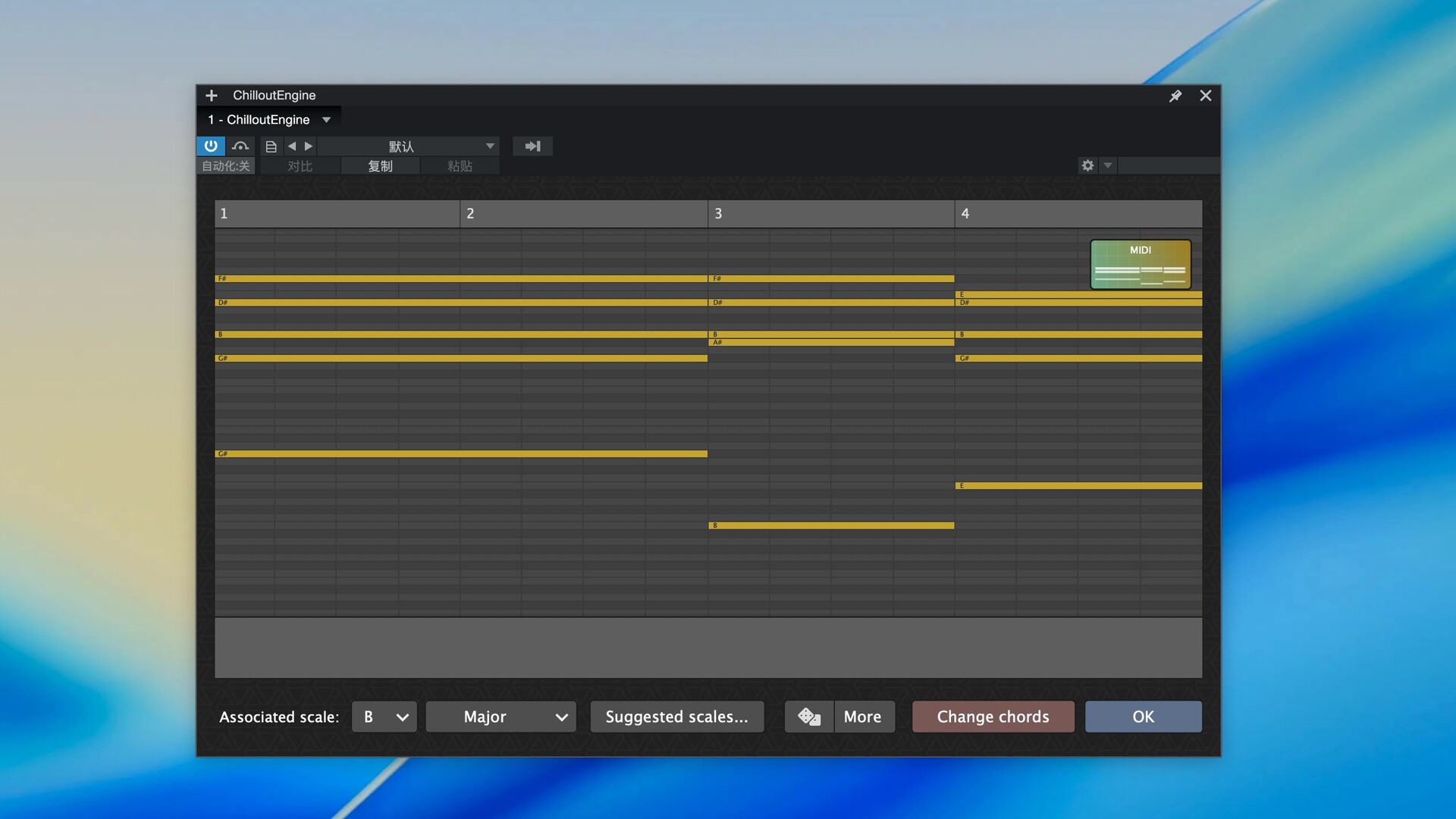The height and width of the screenshot is (819, 1456).
Task: Select bar 1 in the timeline ruler
Action: (337, 214)
